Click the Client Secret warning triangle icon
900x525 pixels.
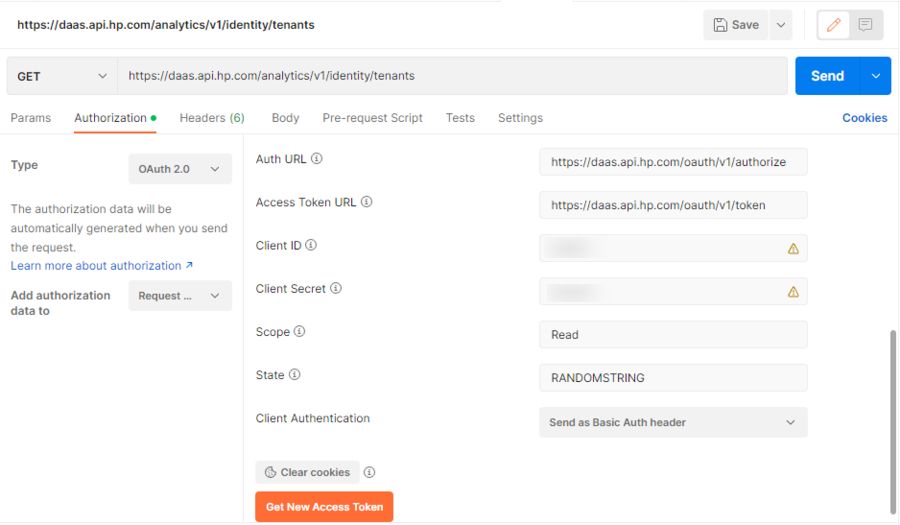793,292
